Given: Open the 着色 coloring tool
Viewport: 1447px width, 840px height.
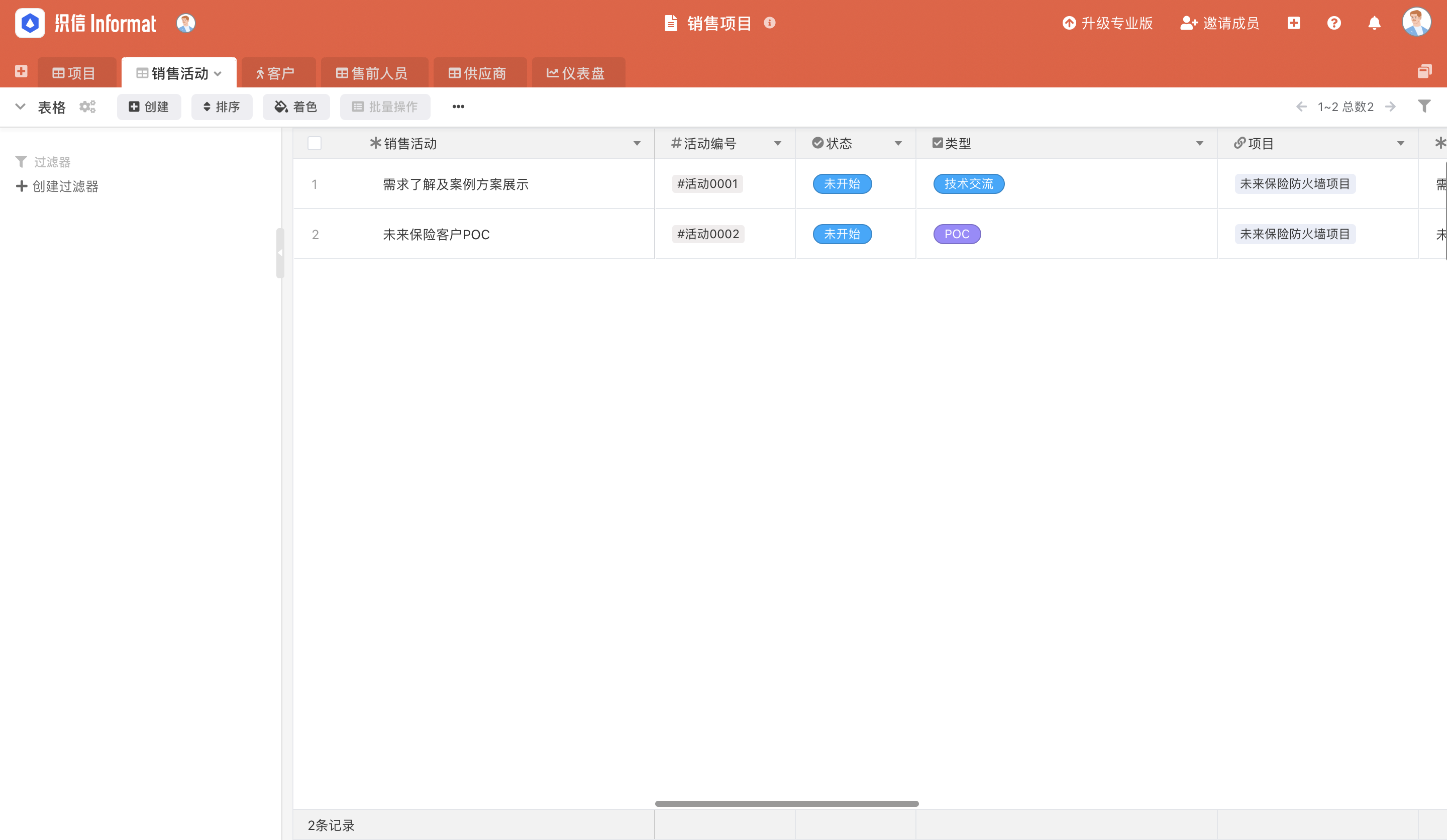Looking at the screenshot, I should 296,107.
